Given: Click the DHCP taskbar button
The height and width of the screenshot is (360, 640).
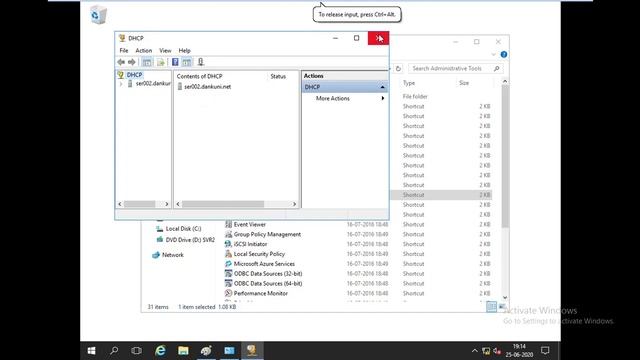Looking at the screenshot, I should coord(252,351).
